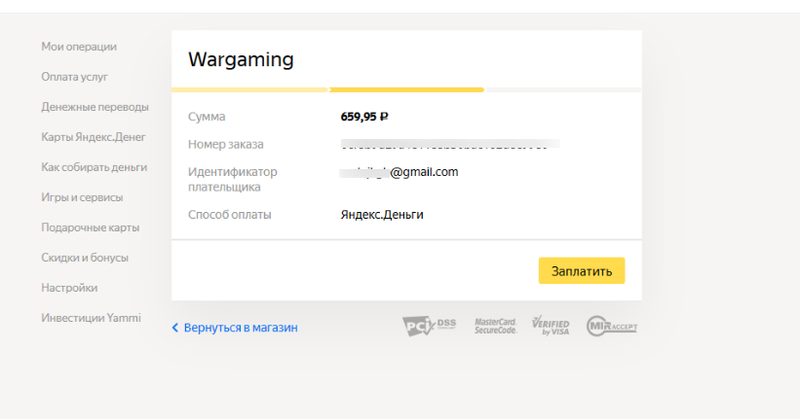Image resolution: width=800 pixels, height=419 pixels.
Task: Click the payer's @gmail.com address
Action: [399, 172]
